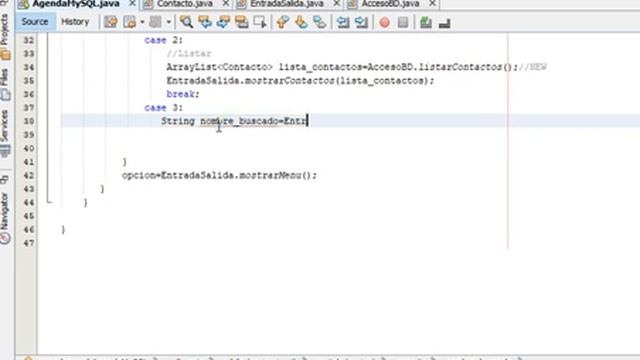
Task: Click the Back navigation icon
Action: tap(130, 22)
